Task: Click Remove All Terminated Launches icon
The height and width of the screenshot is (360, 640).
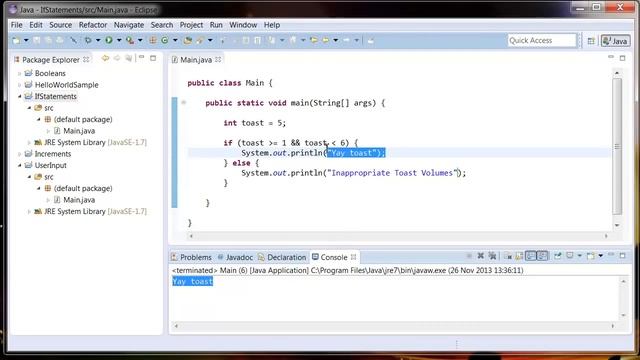Action: point(492,256)
